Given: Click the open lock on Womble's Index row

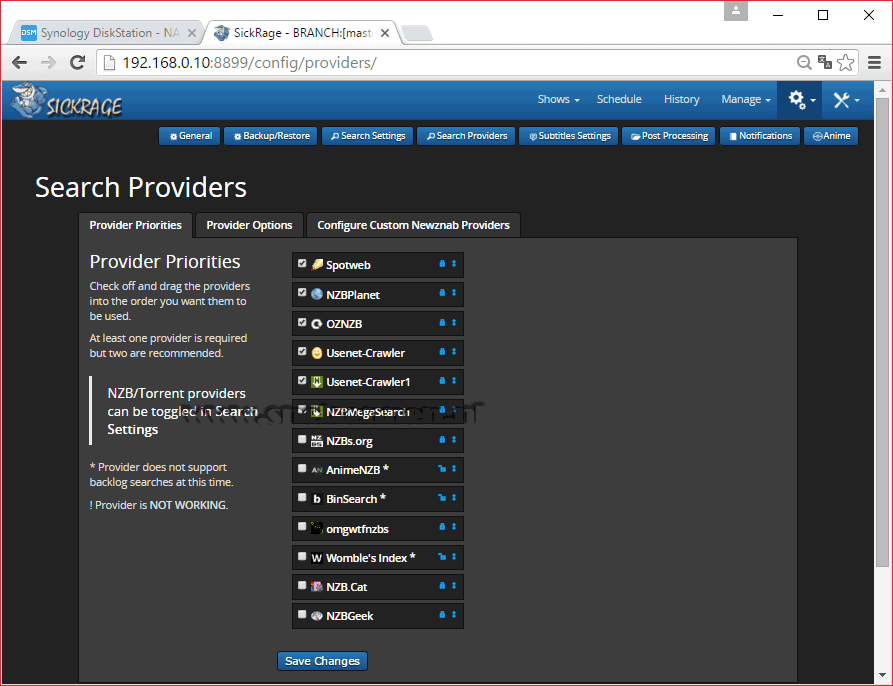Looking at the screenshot, I should pos(442,556).
